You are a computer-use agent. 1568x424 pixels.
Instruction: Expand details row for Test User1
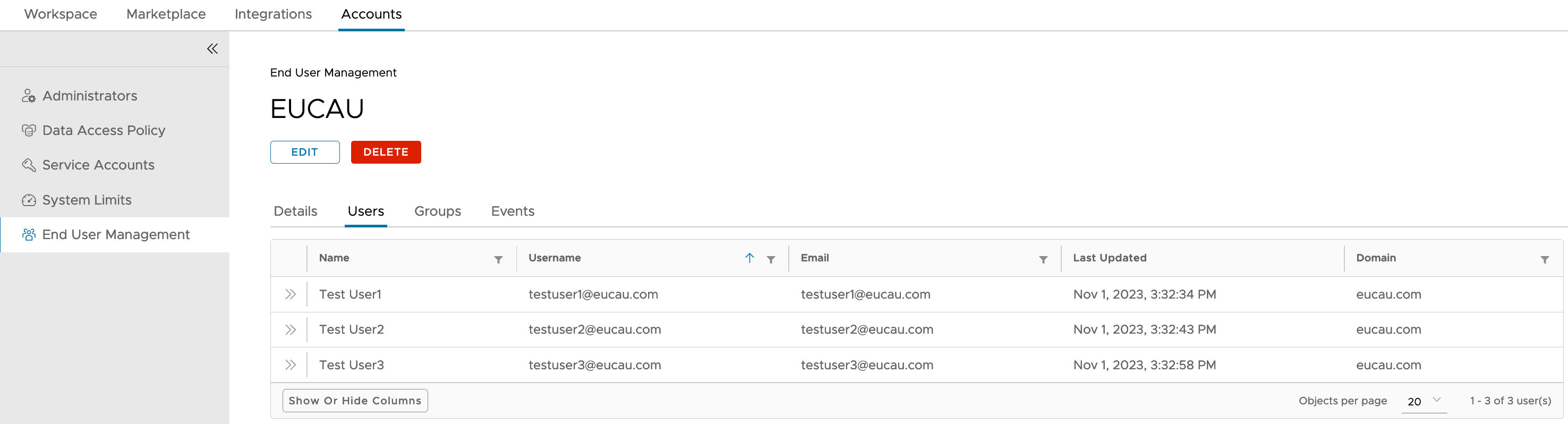[291, 294]
